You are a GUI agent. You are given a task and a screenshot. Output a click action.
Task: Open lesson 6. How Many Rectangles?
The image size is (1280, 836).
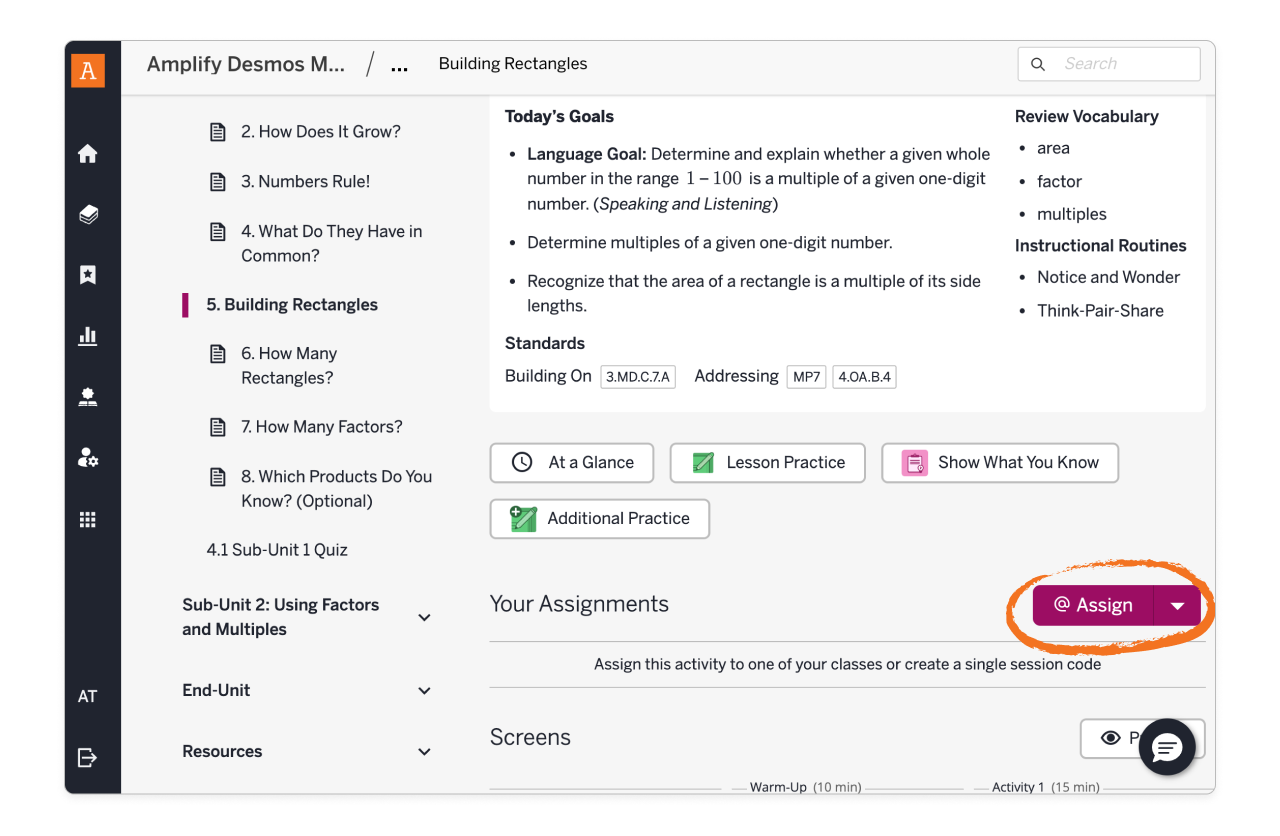[x=289, y=366]
